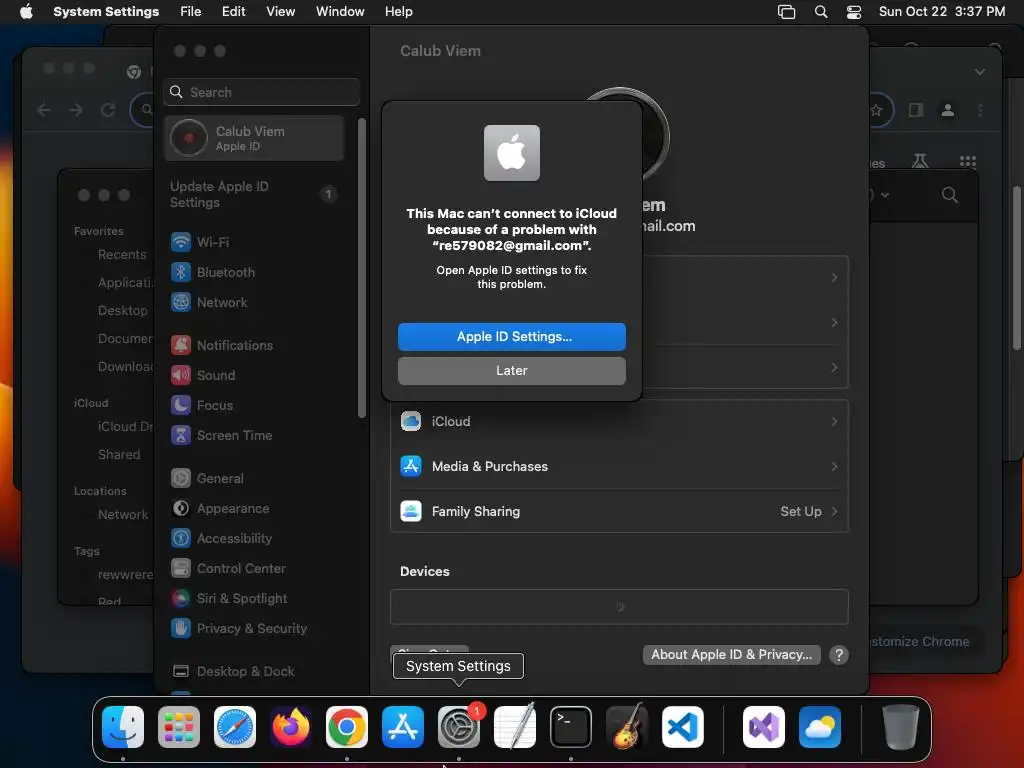Open the Family Sharing row chevron
1024x768 pixels.
(x=834, y=511)
